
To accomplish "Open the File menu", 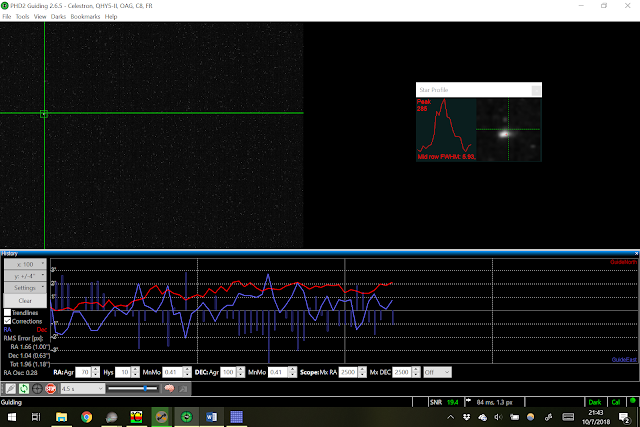I will click(7, 17).
